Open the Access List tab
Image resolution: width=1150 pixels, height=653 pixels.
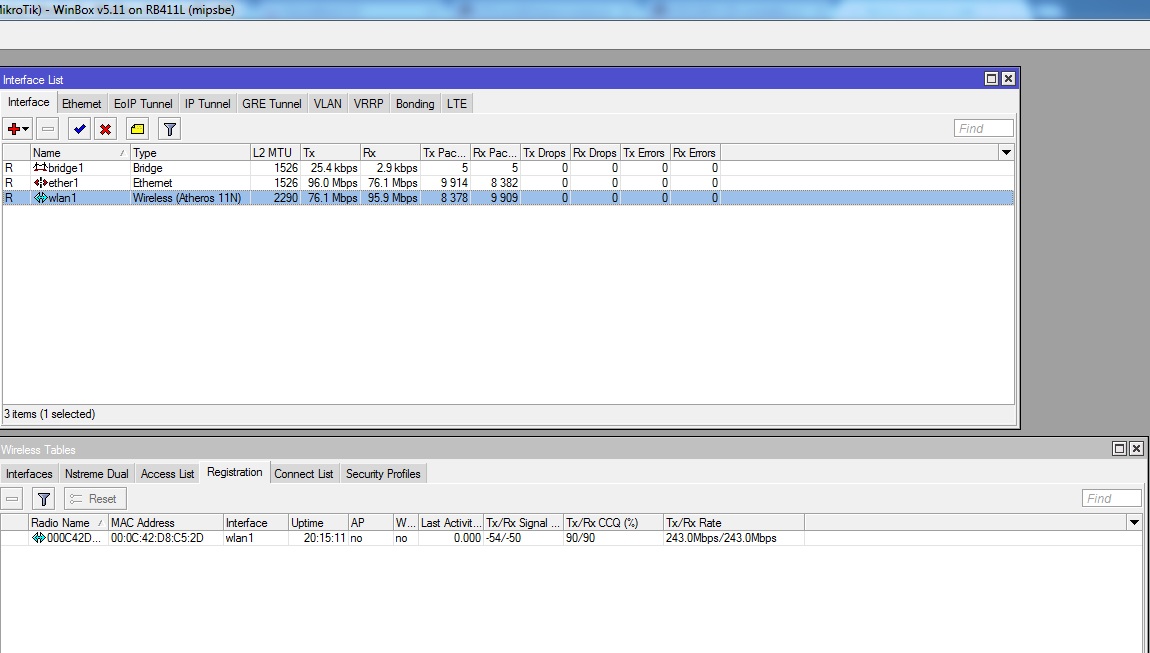(x=168, y=474)
